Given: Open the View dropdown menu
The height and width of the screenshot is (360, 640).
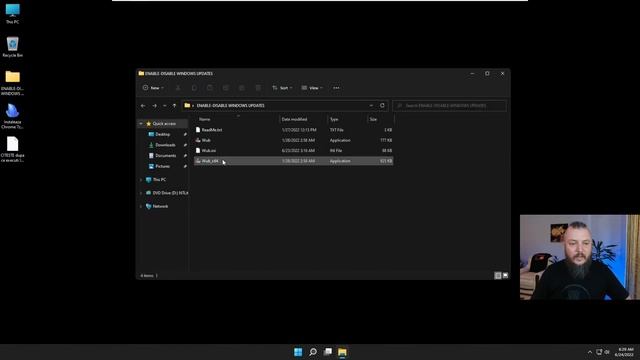Looking at the screenshot, I should coord(312,88).
